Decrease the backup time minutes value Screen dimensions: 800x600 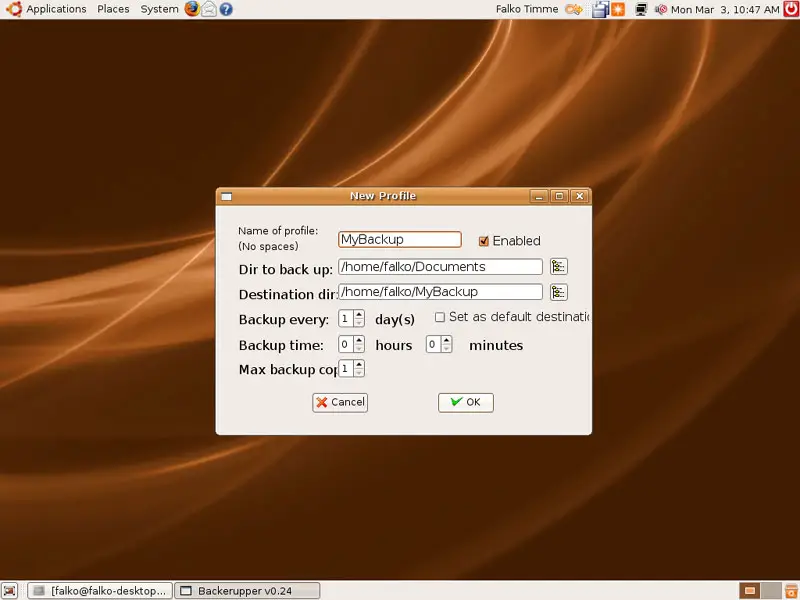(447, 348)
